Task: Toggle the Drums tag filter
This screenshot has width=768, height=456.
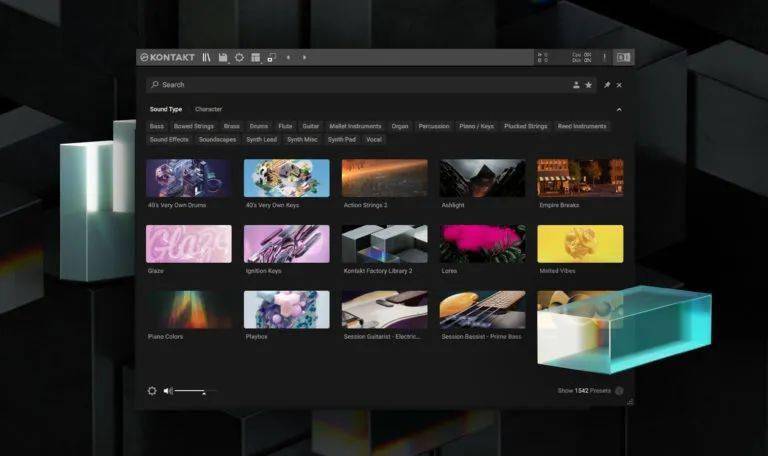Action: coord(259,126)
